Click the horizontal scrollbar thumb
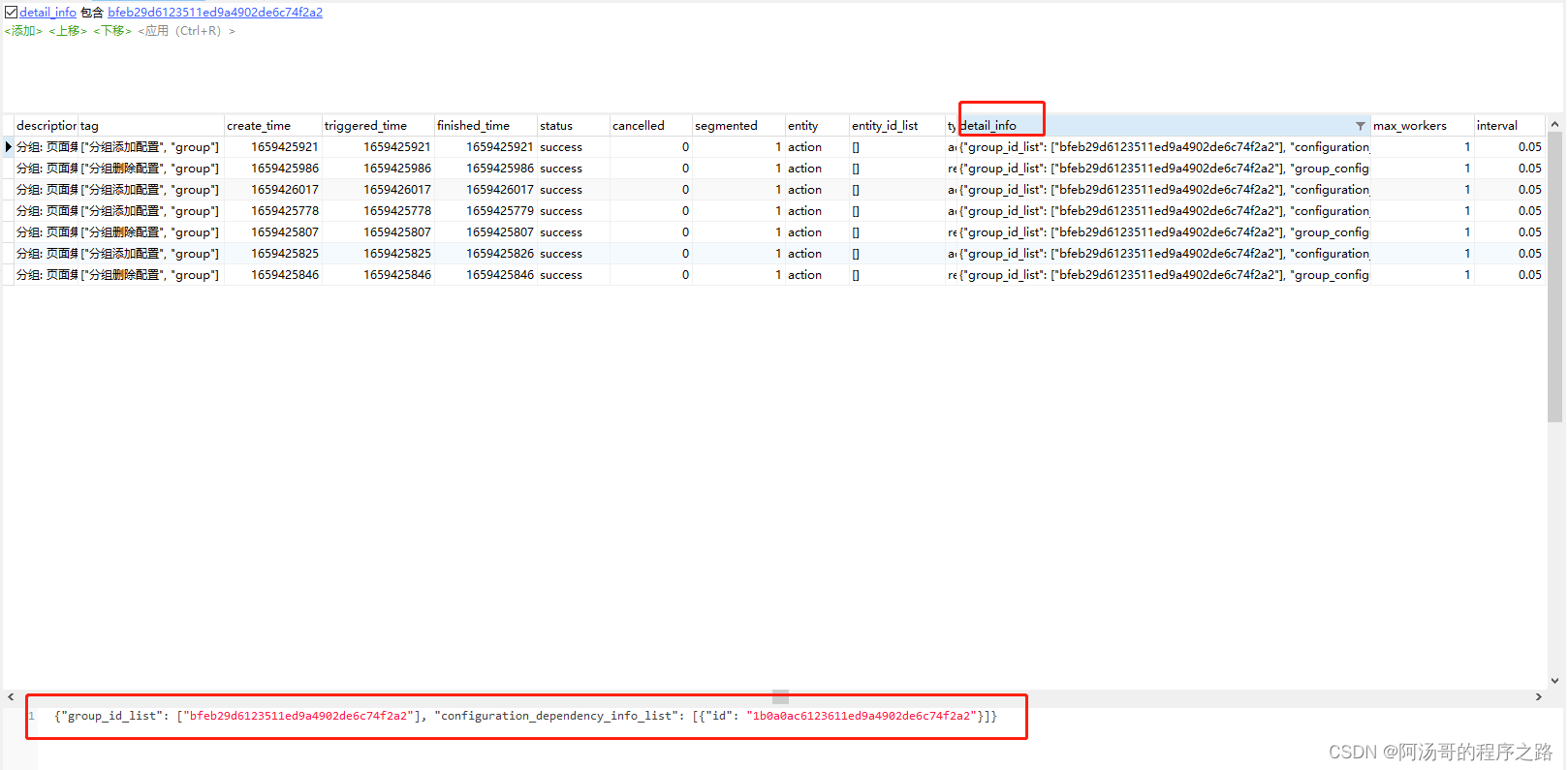 781,696
